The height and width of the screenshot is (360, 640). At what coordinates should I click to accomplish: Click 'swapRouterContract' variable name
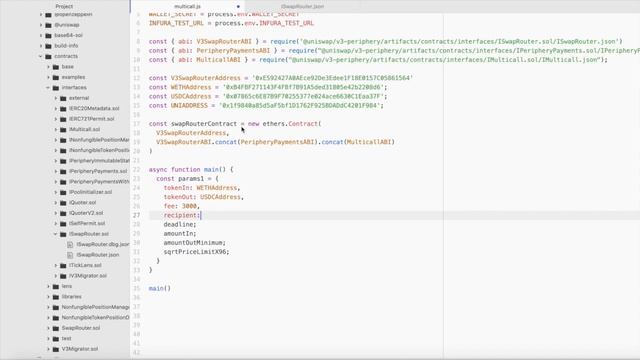click(204, 124)
